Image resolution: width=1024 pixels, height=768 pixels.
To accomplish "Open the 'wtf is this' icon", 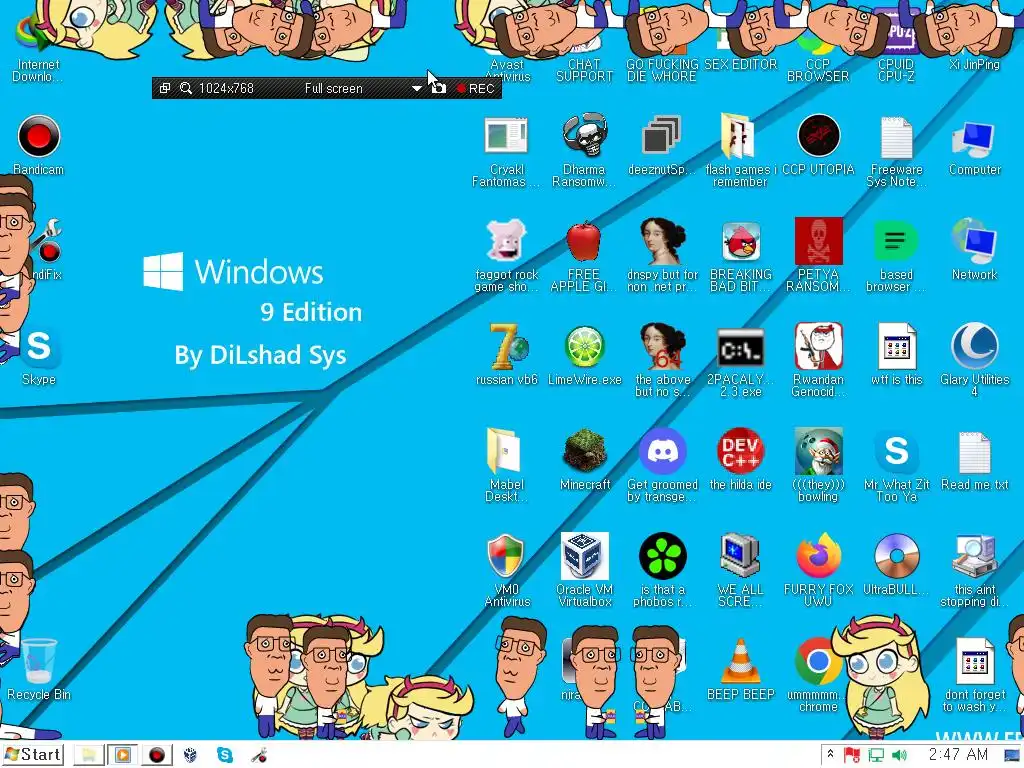I will [896, 347].
